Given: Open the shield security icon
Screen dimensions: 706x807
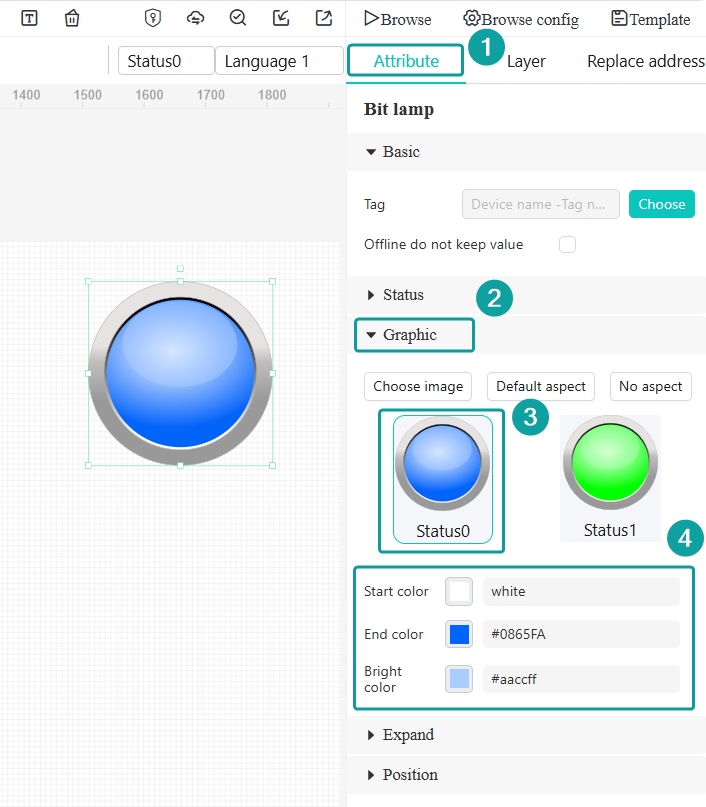Looking at the screenshot, I should point(152,18).
